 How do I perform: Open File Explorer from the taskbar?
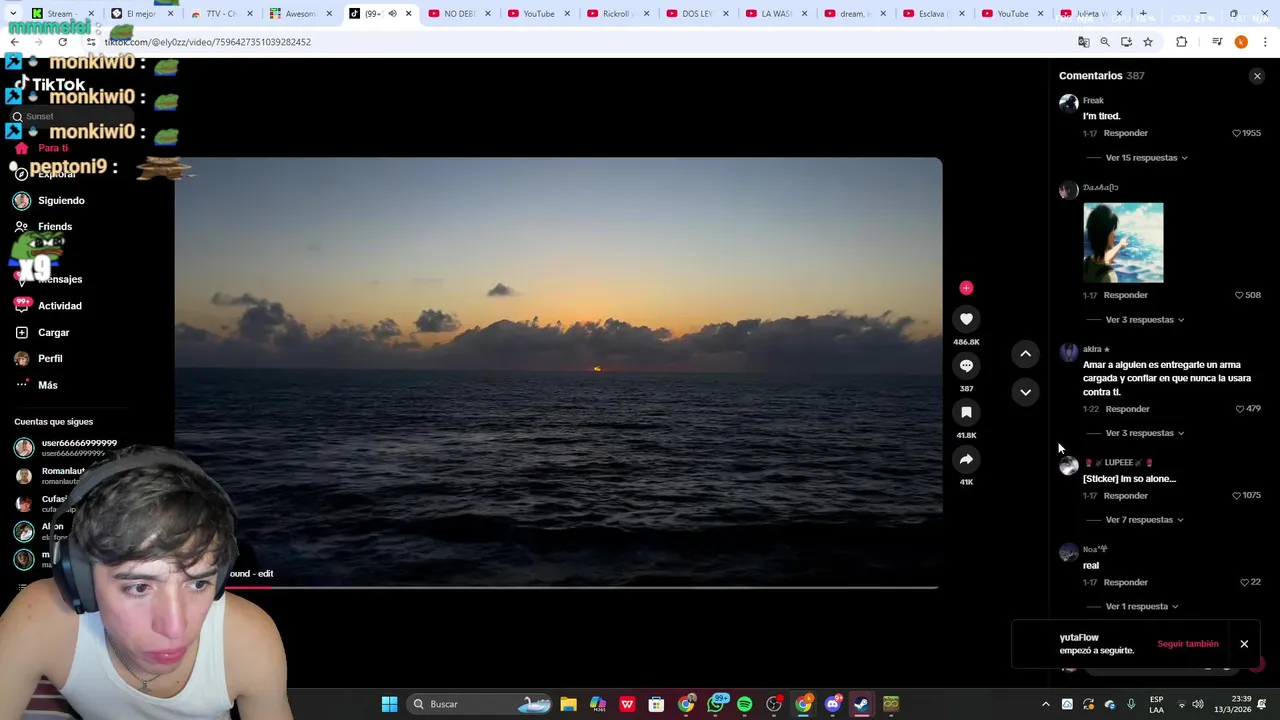pos(568,704)
